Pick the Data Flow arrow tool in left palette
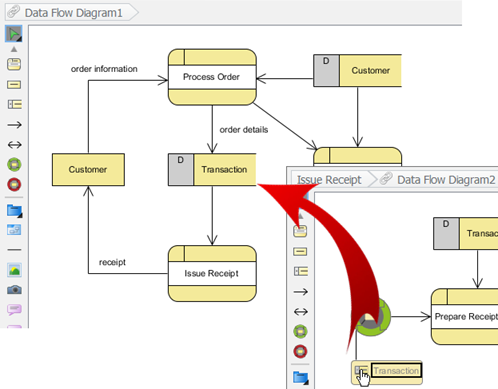 pos(14,125)
